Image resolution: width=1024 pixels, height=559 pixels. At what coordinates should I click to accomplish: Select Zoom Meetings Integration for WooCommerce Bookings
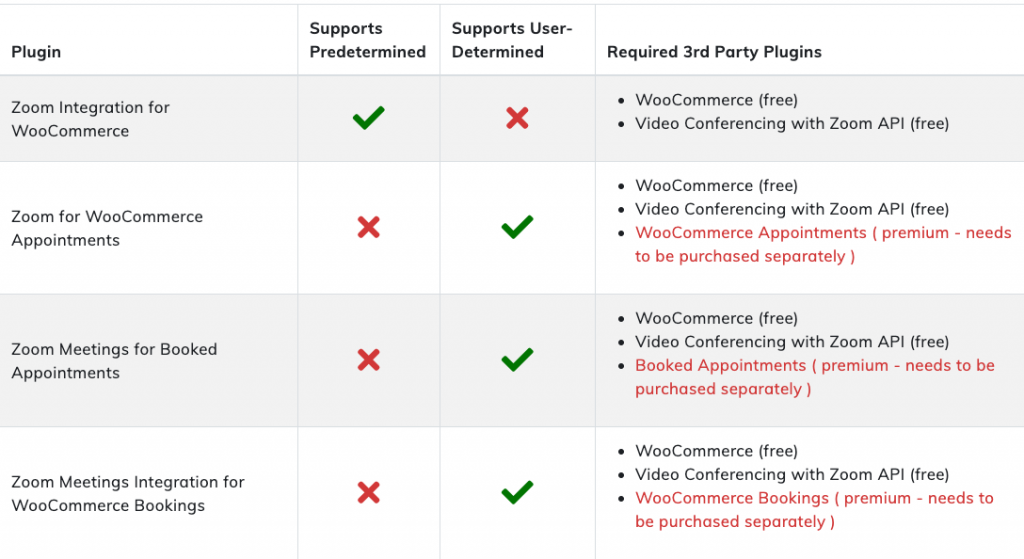tap(128, 493)
